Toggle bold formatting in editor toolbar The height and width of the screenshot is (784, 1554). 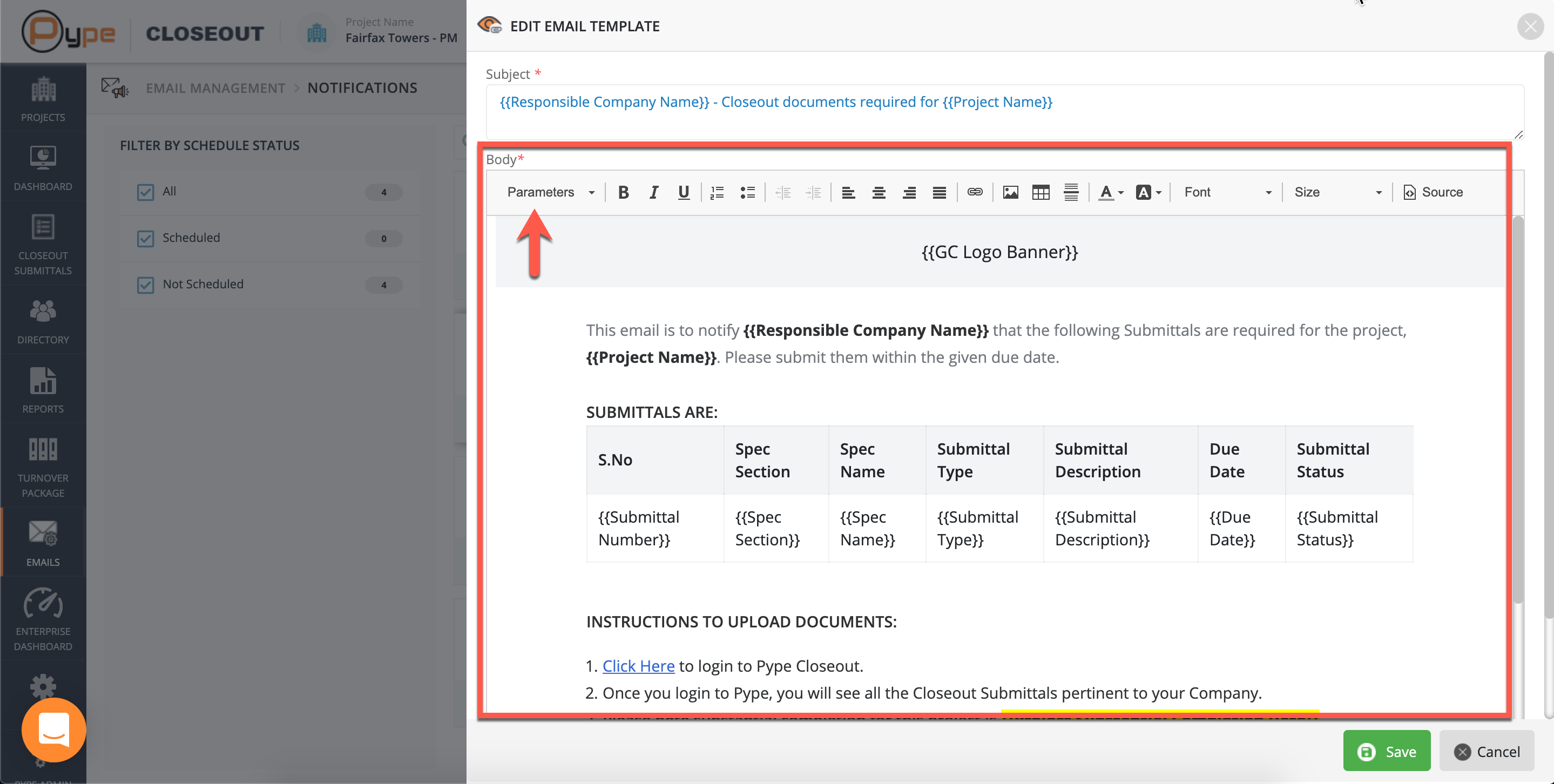pos(623,192)
